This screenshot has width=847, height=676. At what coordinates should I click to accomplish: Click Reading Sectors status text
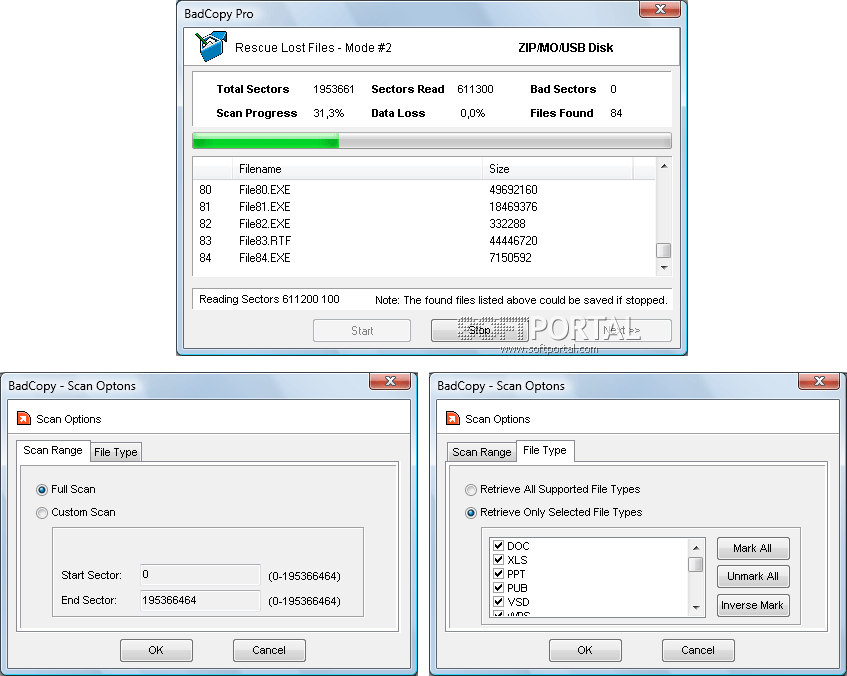tap(269, 299)
